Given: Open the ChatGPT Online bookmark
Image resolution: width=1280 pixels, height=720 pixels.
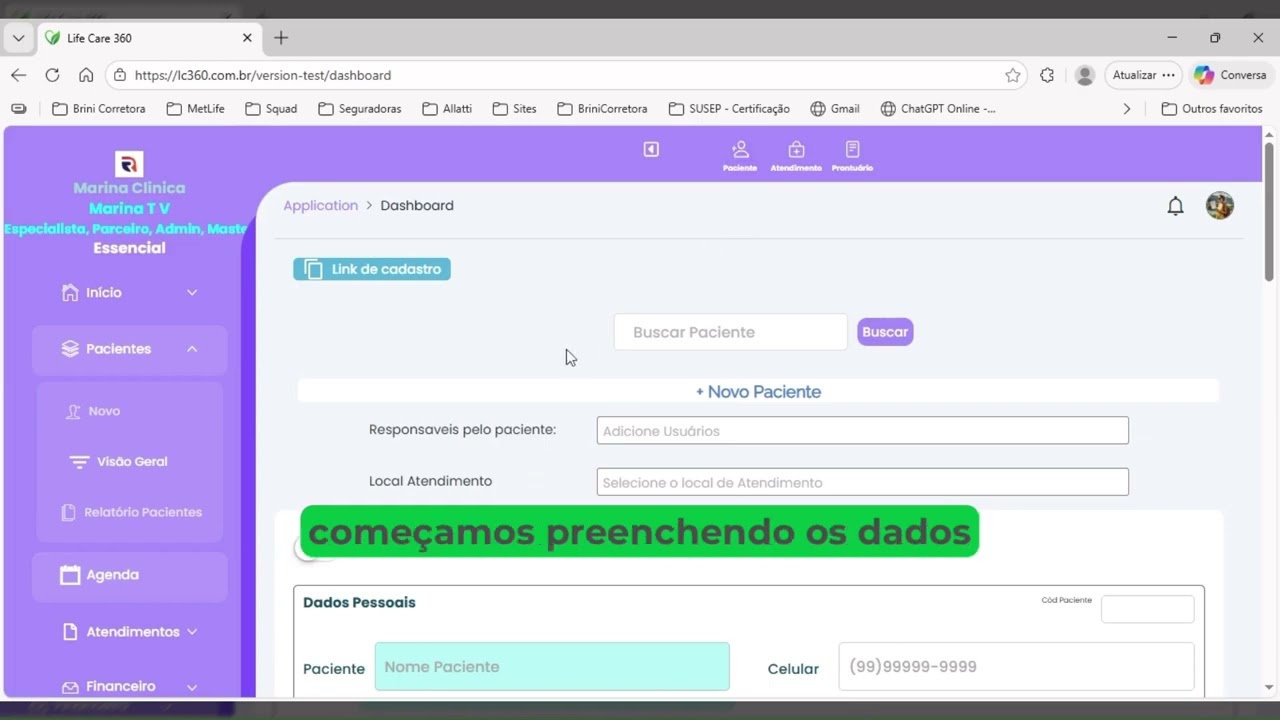Looking at the screenshot, I should 938,109.
